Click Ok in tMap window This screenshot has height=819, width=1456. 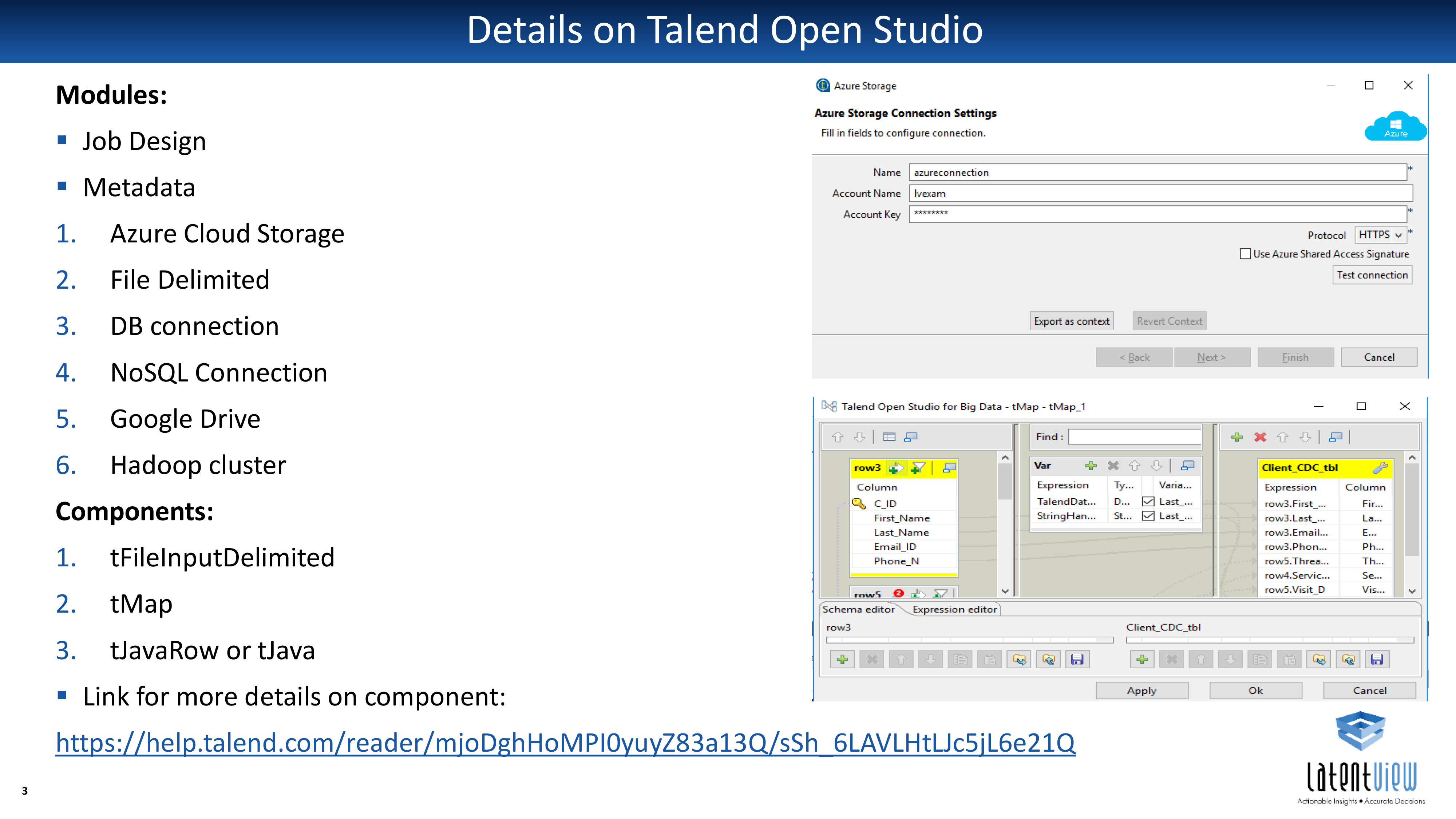[1255, 691]
